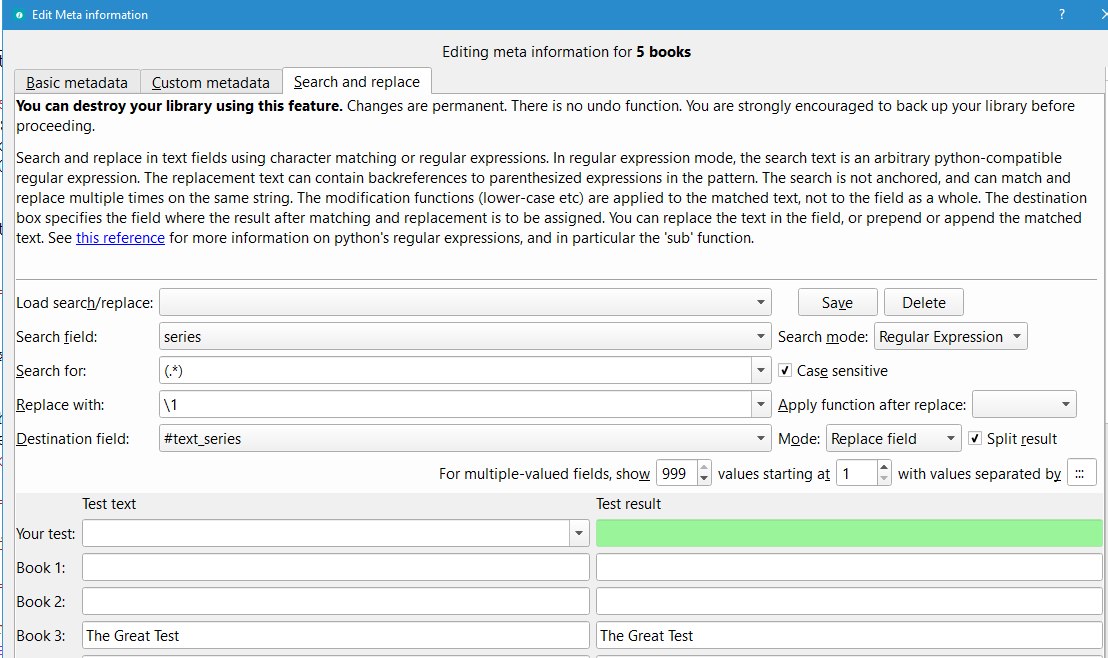Click the Delete button

(923, 303)
